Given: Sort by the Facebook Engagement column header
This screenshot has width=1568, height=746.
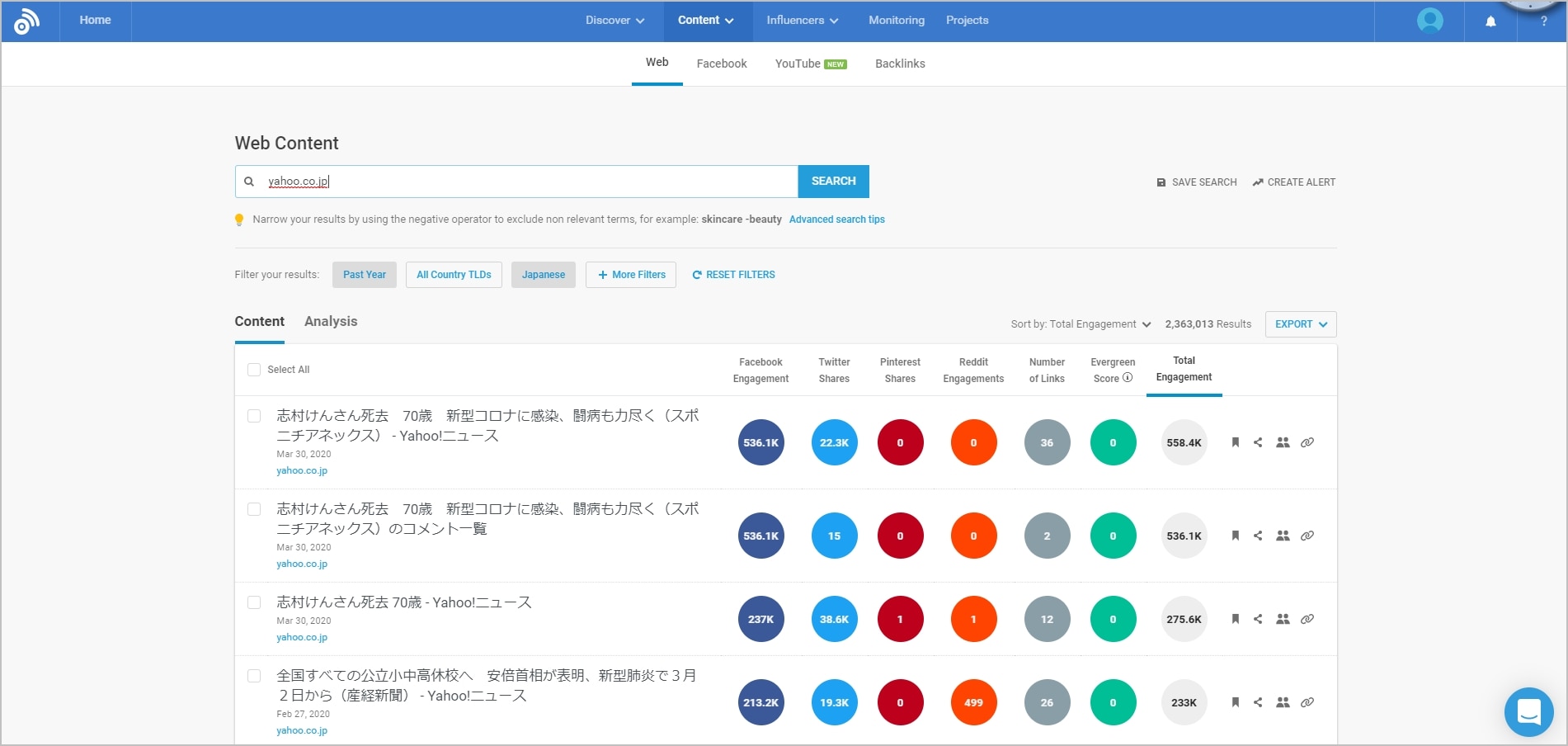Looking at the screenshot, I should 760,371.
